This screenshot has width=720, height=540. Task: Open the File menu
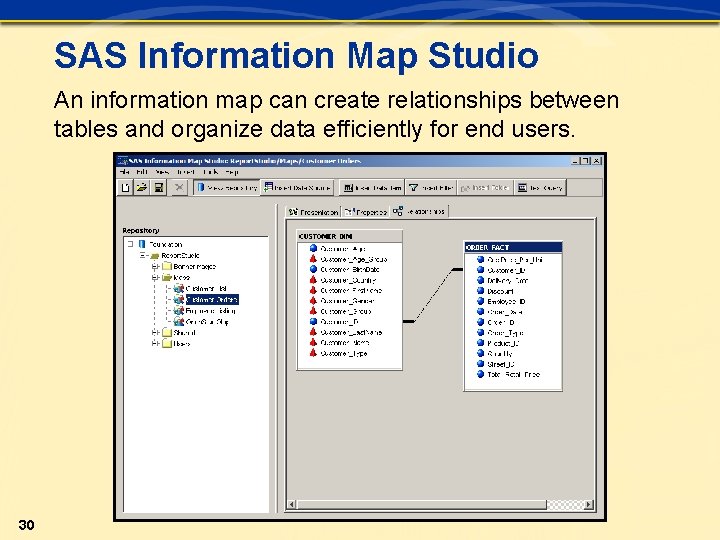click(124, 172)
